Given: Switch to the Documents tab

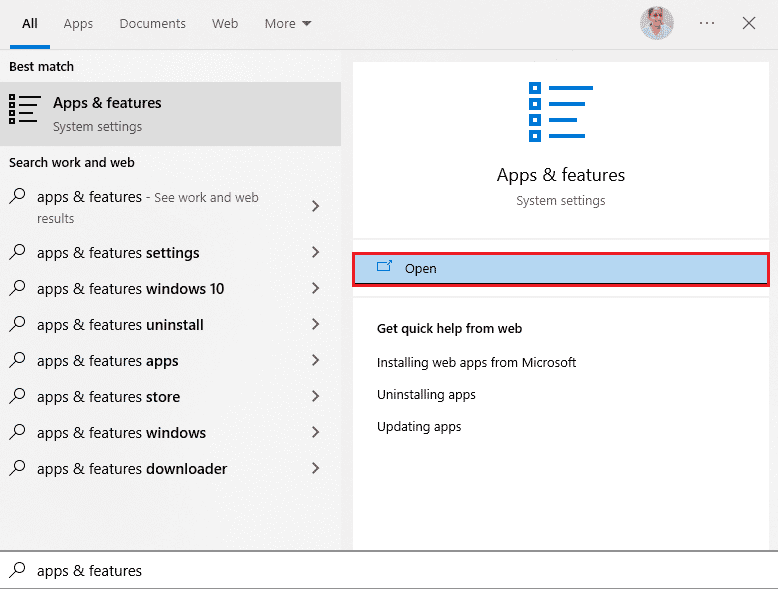Looking at the screenshot, I should pyautogui.click(x=152, y=23).
